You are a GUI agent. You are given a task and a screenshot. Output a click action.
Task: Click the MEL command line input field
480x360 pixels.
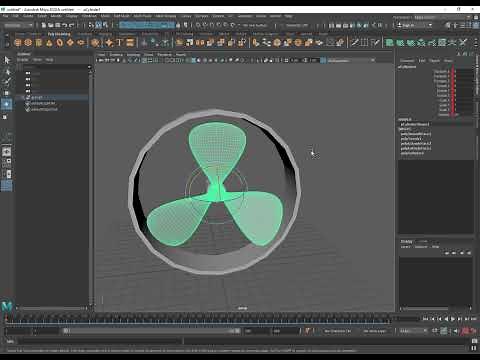100,341
